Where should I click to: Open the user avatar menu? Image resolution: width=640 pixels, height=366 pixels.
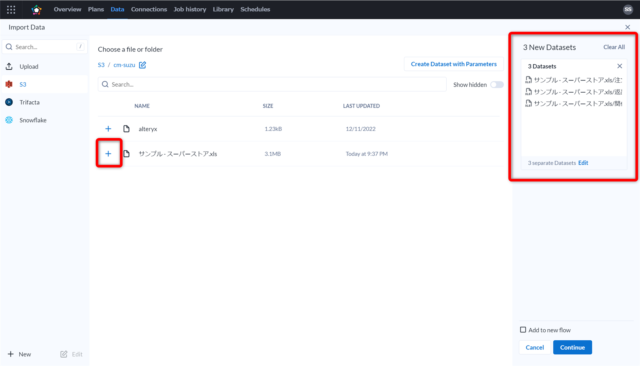(x=628, y=9)
